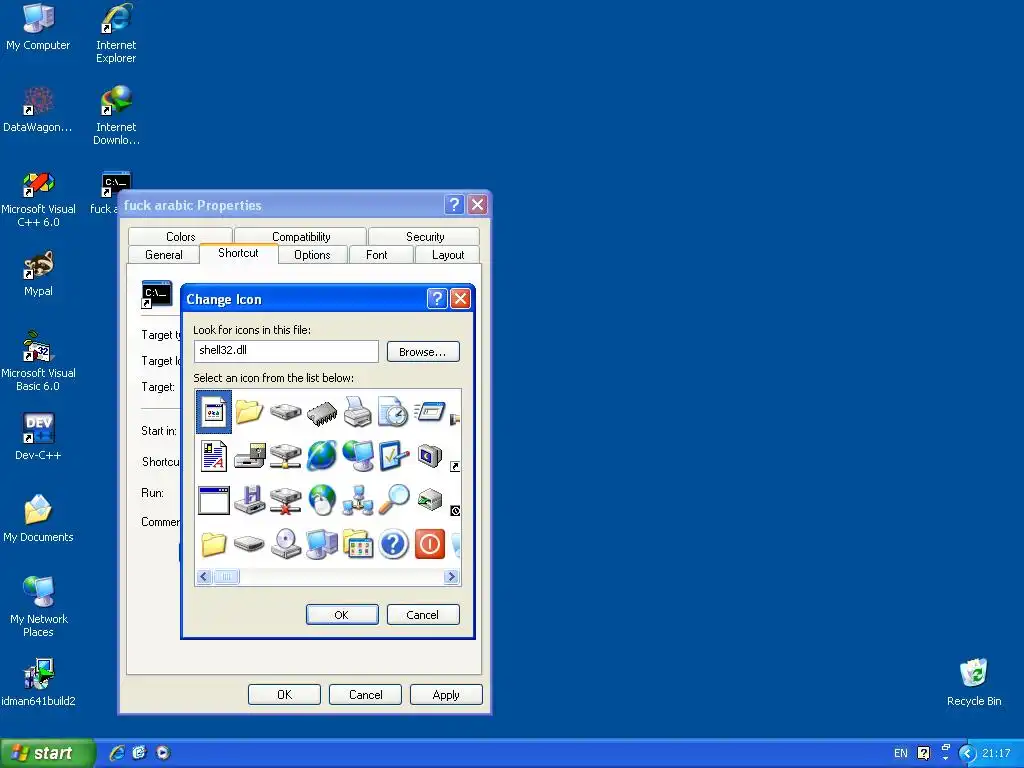Image resolution: width=1024 pixels, height=768 pixels.
Task: Select the open yellow folder icon
Action: pos(249,412)
